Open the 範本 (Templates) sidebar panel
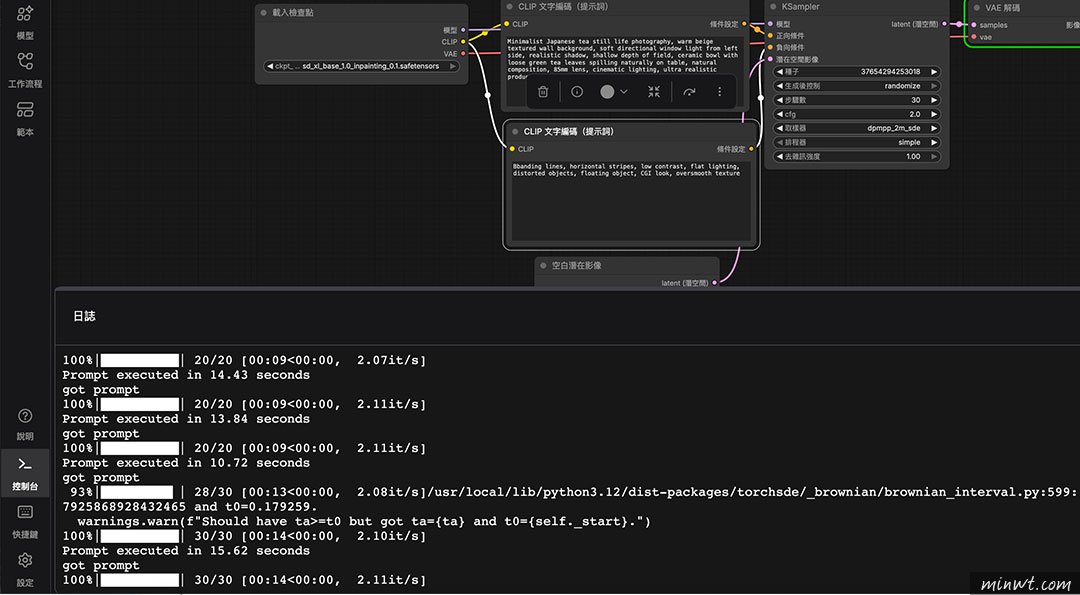The image size is (1080, 595). pyautogui.click(x=25, y=116)
